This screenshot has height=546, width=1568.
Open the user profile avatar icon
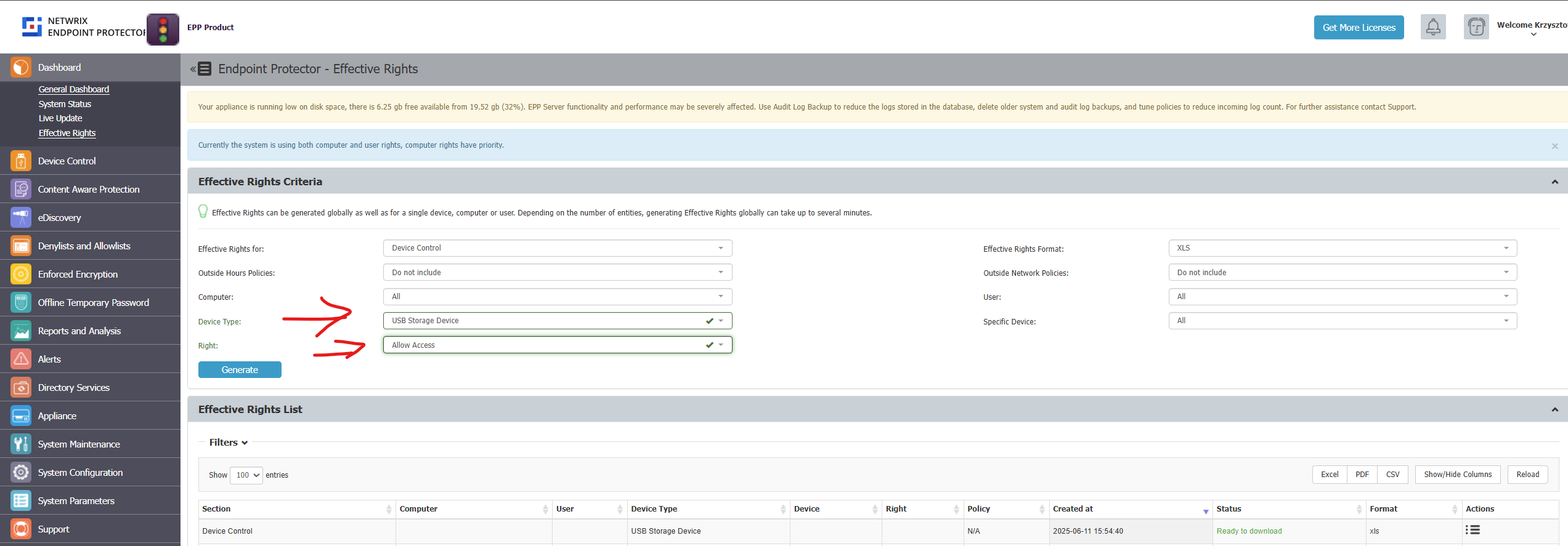[x=1476, y=27]
